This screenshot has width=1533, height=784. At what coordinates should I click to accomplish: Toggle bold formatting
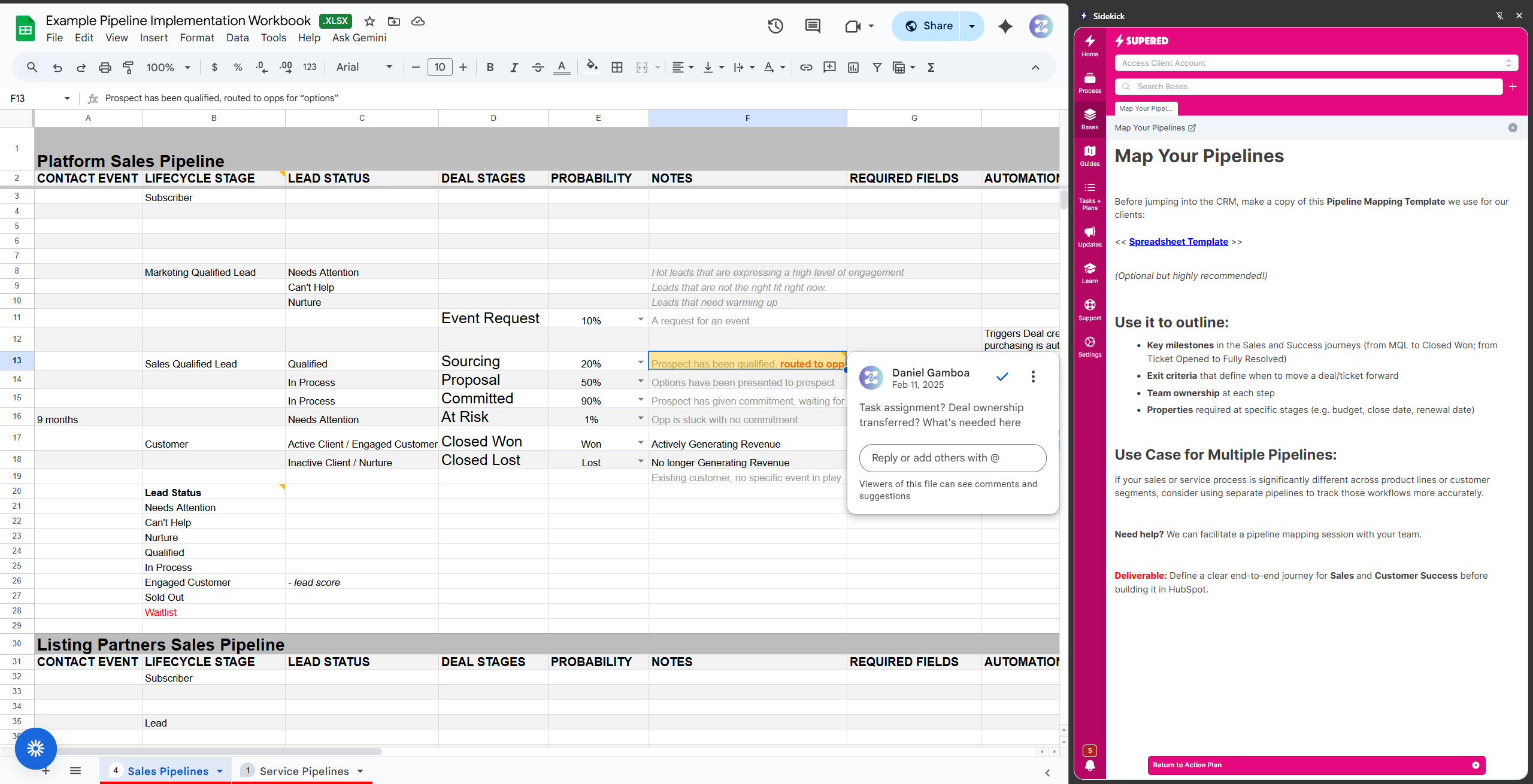point(490,68)
